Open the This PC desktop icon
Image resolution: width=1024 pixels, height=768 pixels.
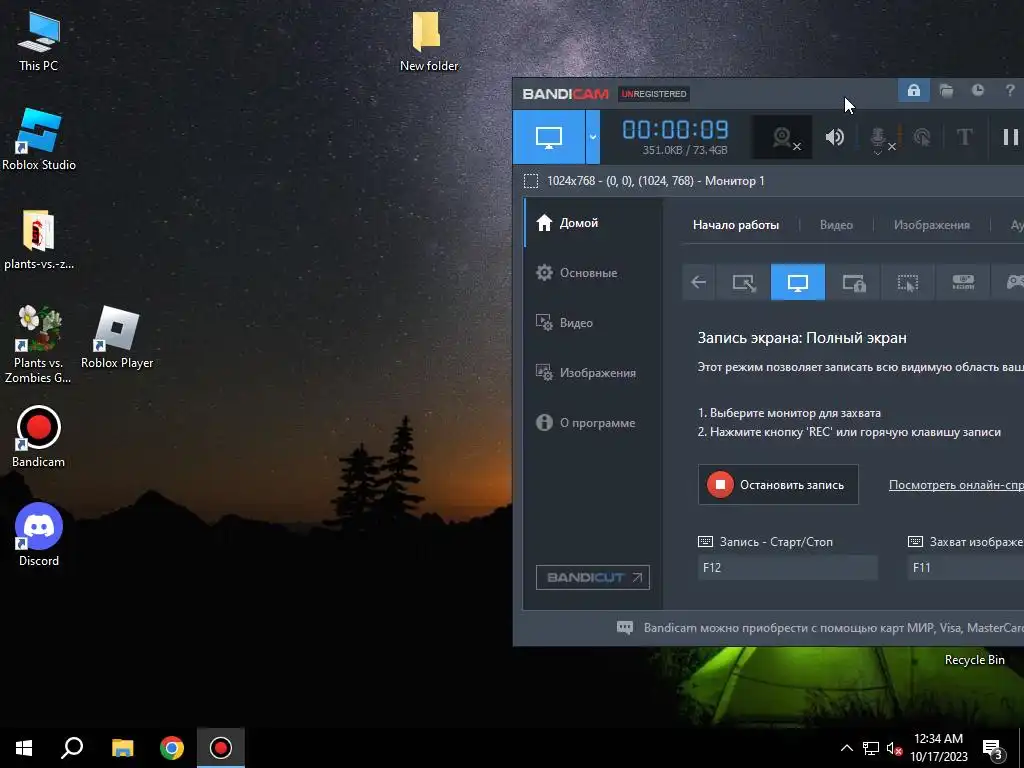(x=38, y=40)
